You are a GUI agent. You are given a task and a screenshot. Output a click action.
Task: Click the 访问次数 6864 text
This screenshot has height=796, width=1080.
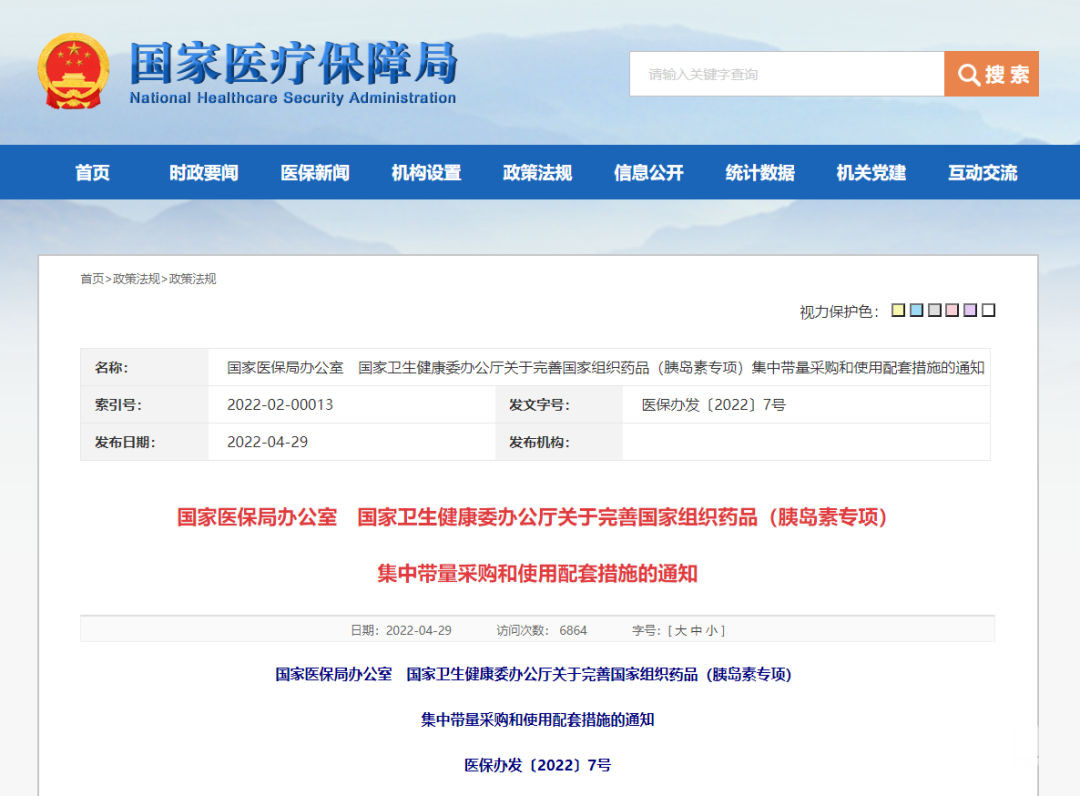coord(541,631)
